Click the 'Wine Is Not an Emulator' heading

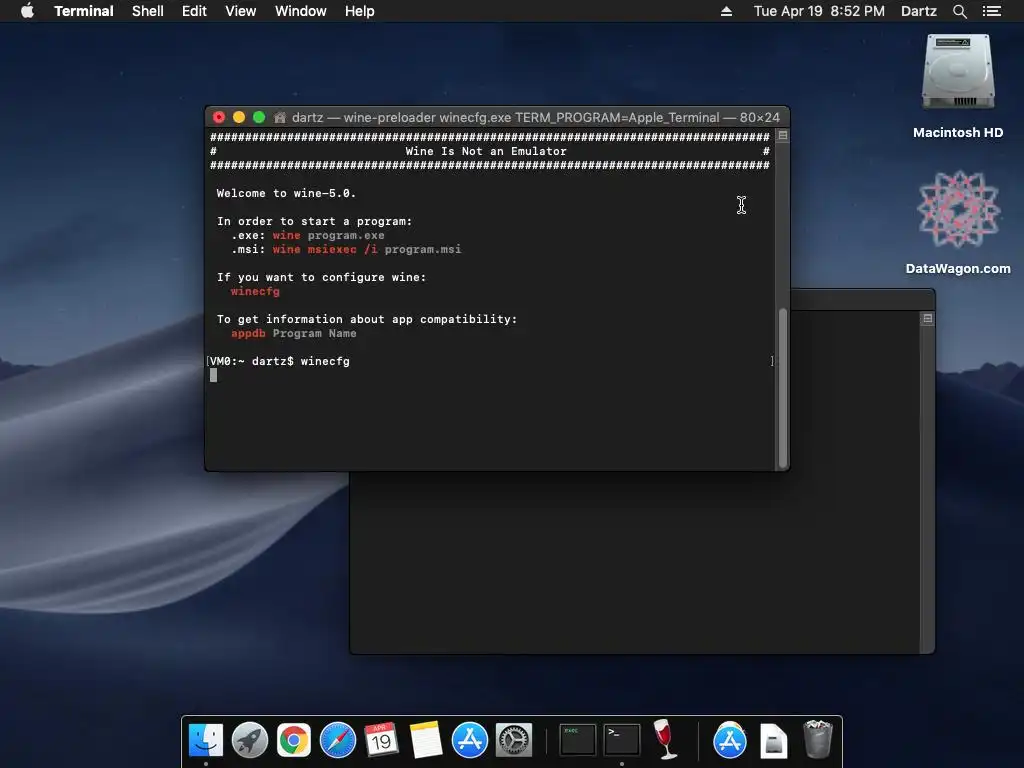tap(486, 151)
